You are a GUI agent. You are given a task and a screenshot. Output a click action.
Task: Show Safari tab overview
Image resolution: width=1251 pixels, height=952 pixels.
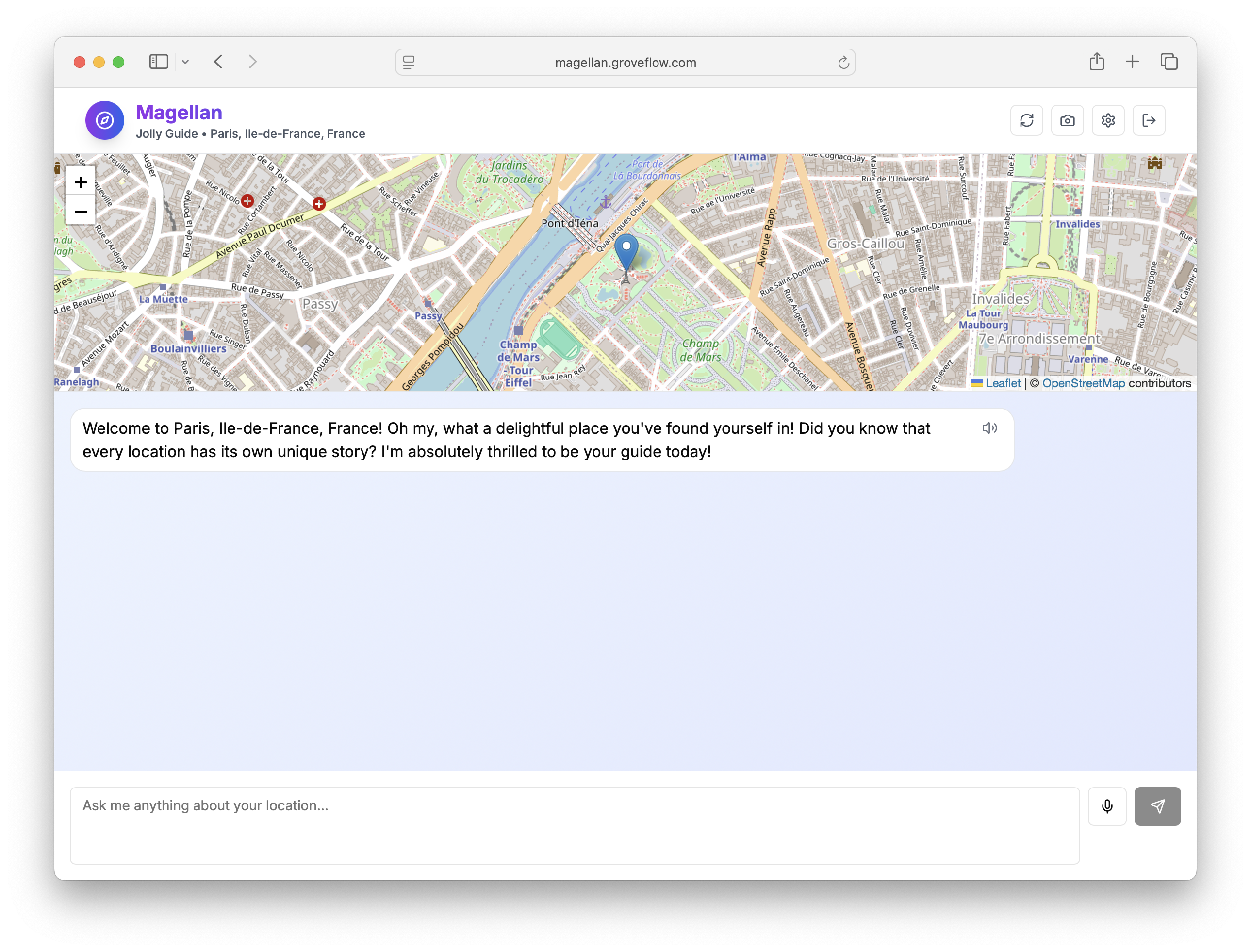(1169, 62)
